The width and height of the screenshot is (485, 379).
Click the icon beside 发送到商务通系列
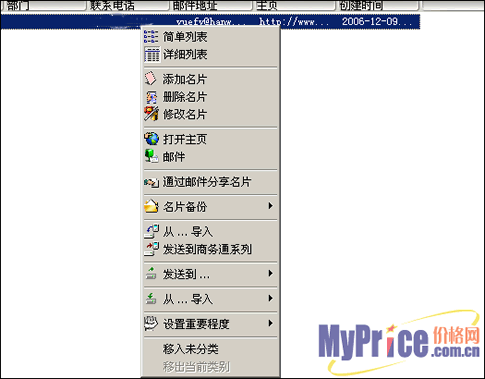tap(151, 249)
